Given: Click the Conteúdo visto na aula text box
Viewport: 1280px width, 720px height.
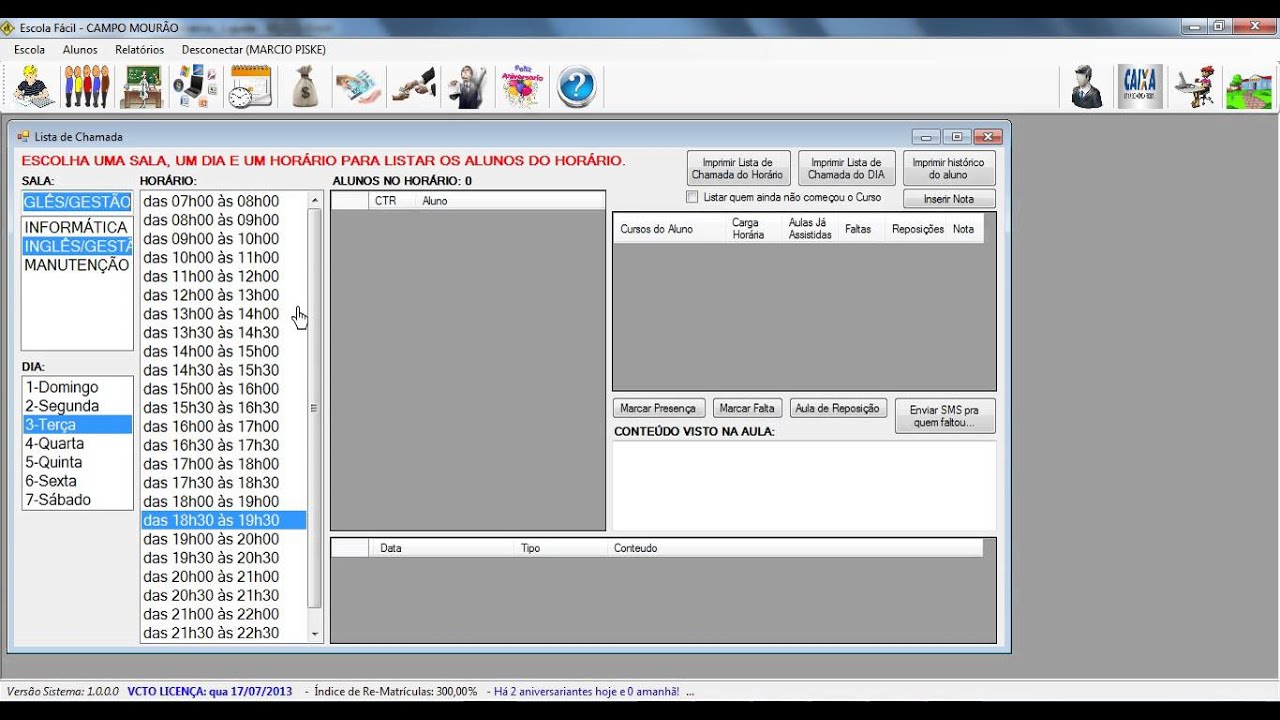Looking at the screenshot, I should click(x=804, y=486).
